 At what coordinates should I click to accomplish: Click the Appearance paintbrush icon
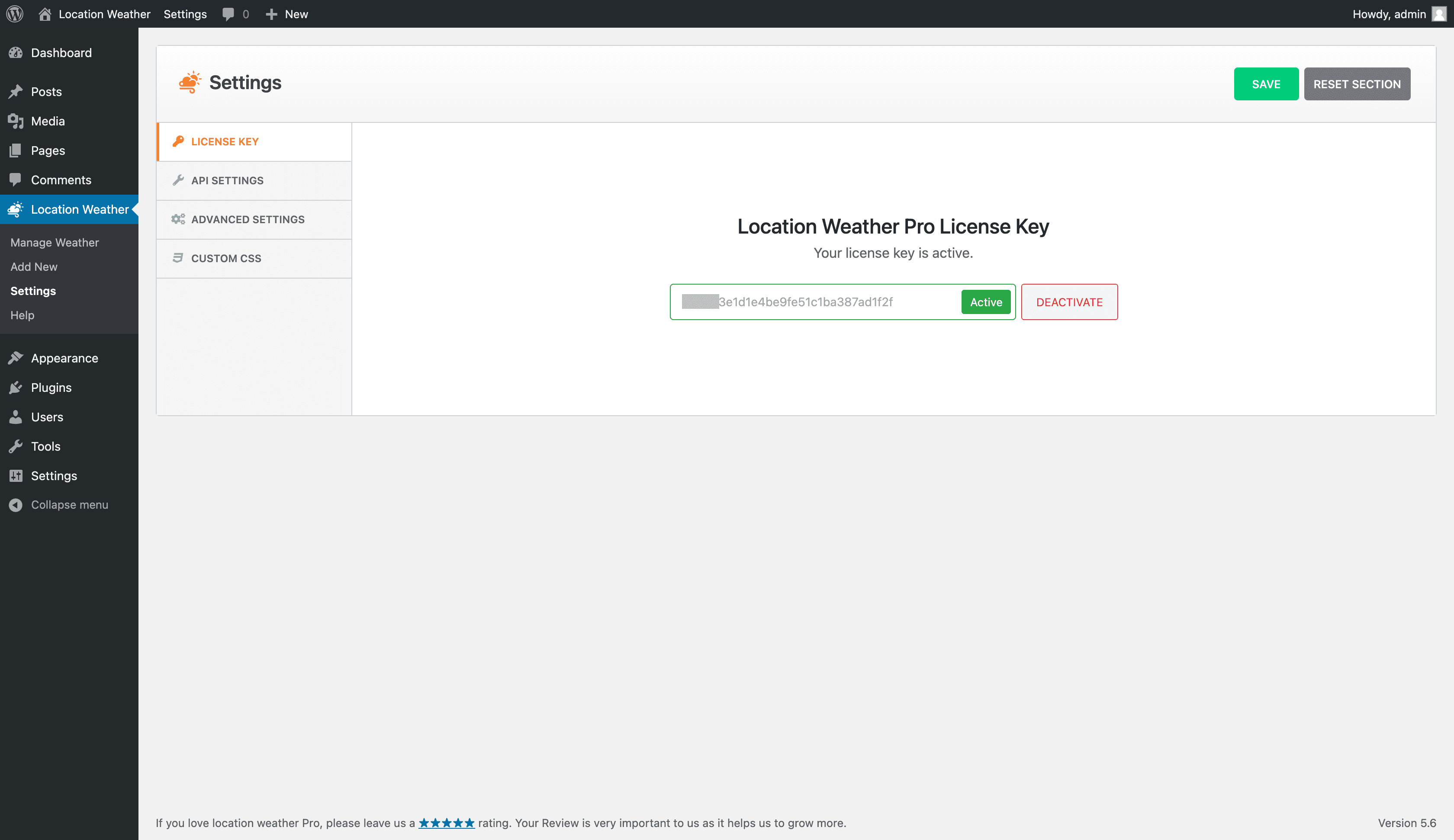point(16,358)
